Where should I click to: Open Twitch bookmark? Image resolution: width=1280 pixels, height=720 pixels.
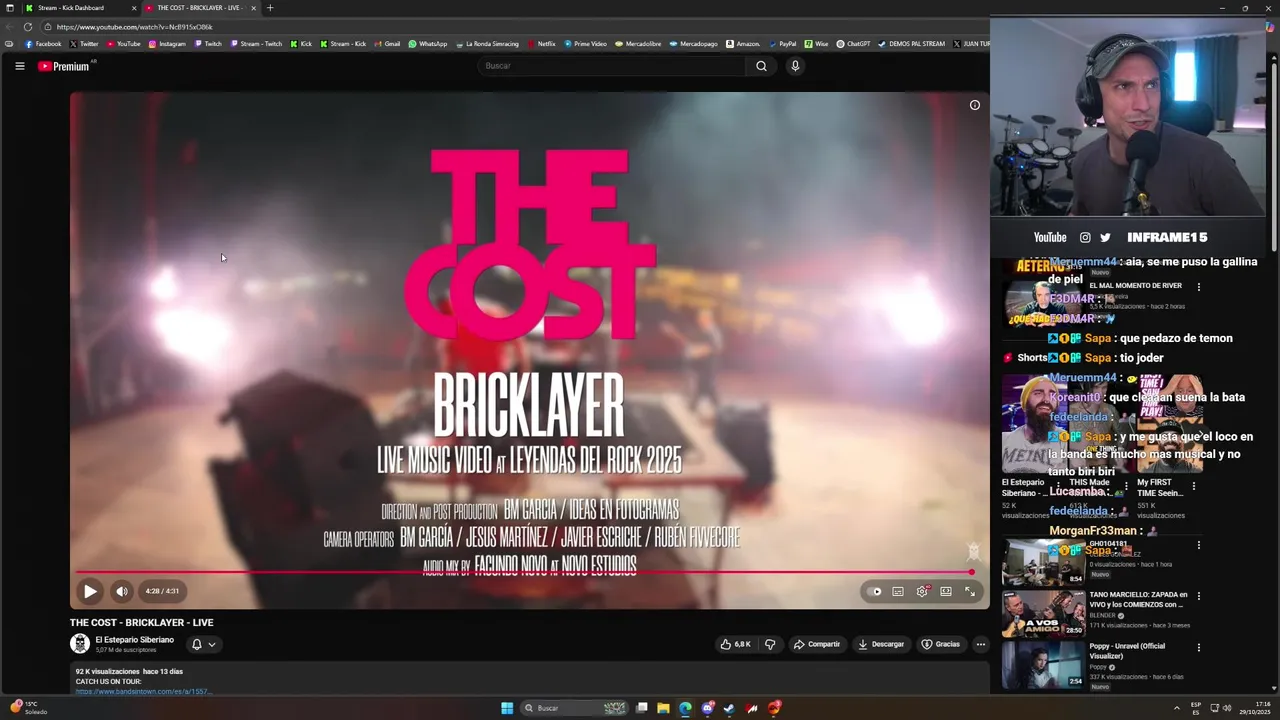pyautogui.click(x=208, y=44)
